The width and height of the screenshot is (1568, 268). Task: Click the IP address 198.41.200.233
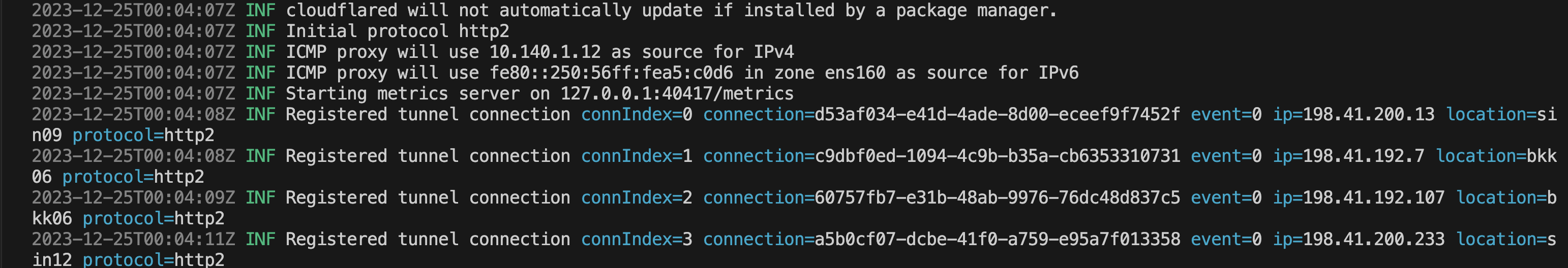coord(1373,240)
